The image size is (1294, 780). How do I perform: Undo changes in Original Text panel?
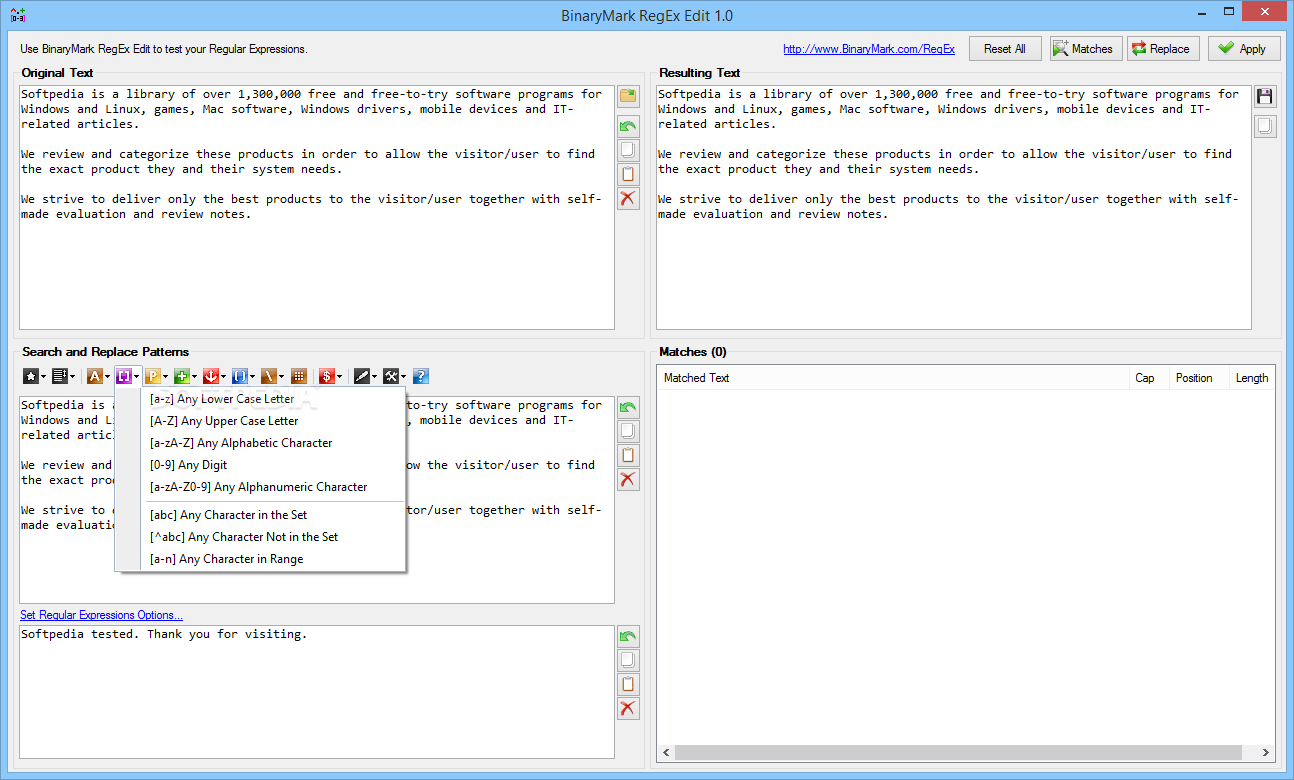coord(628,127)
